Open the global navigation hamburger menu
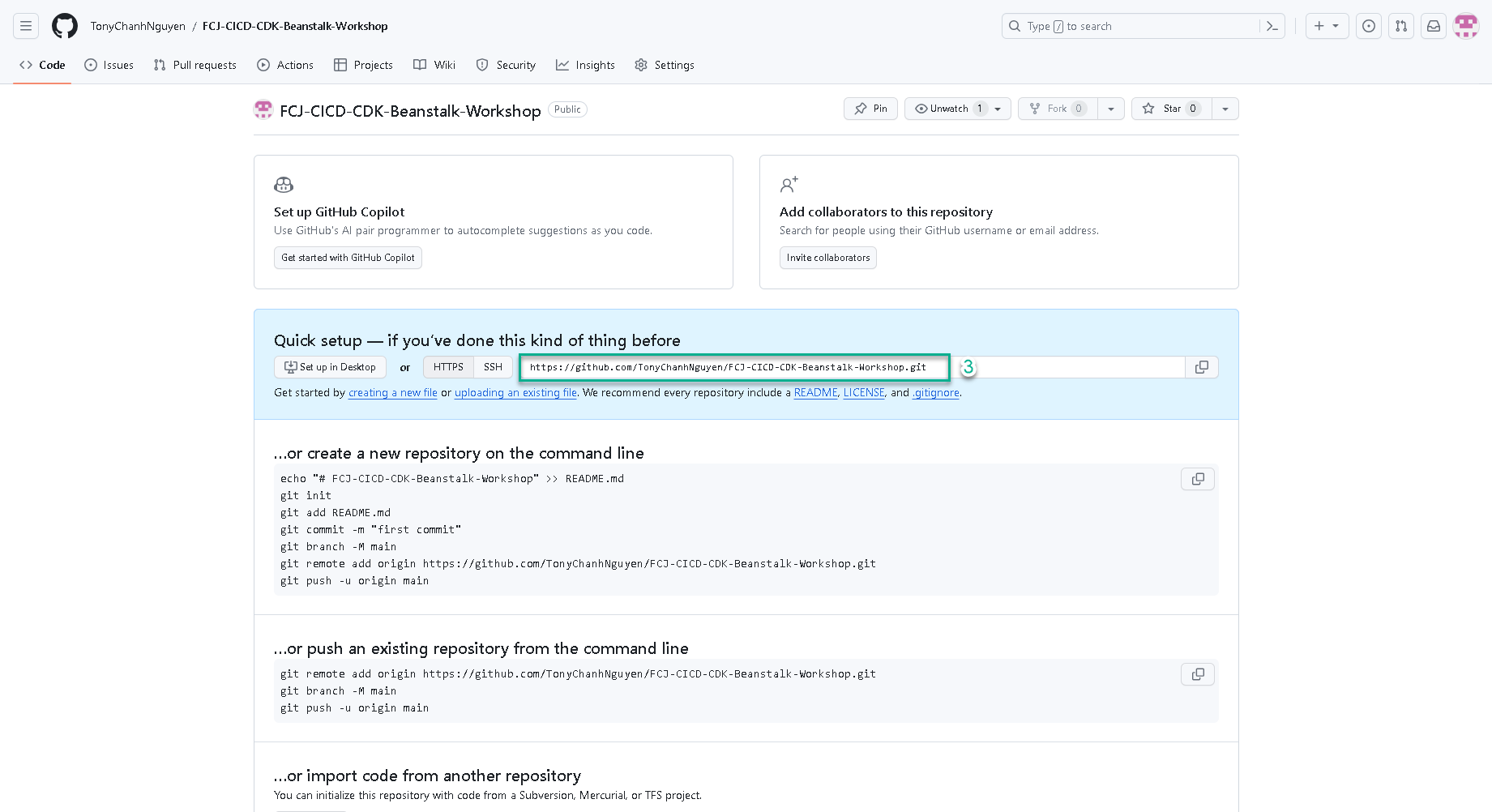This screenshot has height=812, width=1492. tap(25, 25)
